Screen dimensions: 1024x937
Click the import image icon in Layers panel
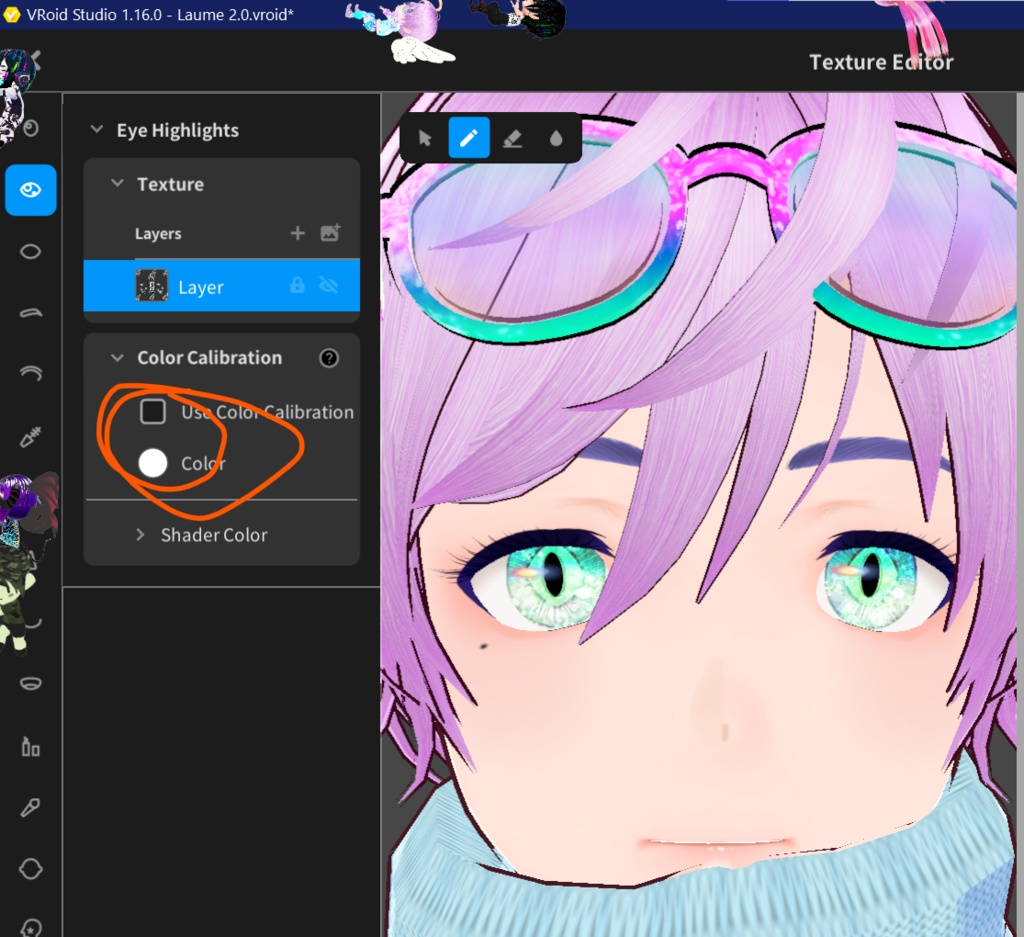click(x=328, y=233)
